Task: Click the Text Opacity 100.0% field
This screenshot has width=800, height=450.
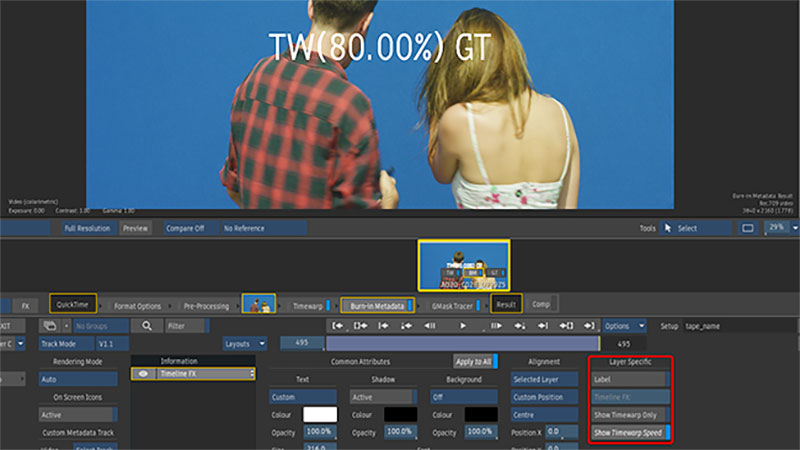Action: pos(320,432)
